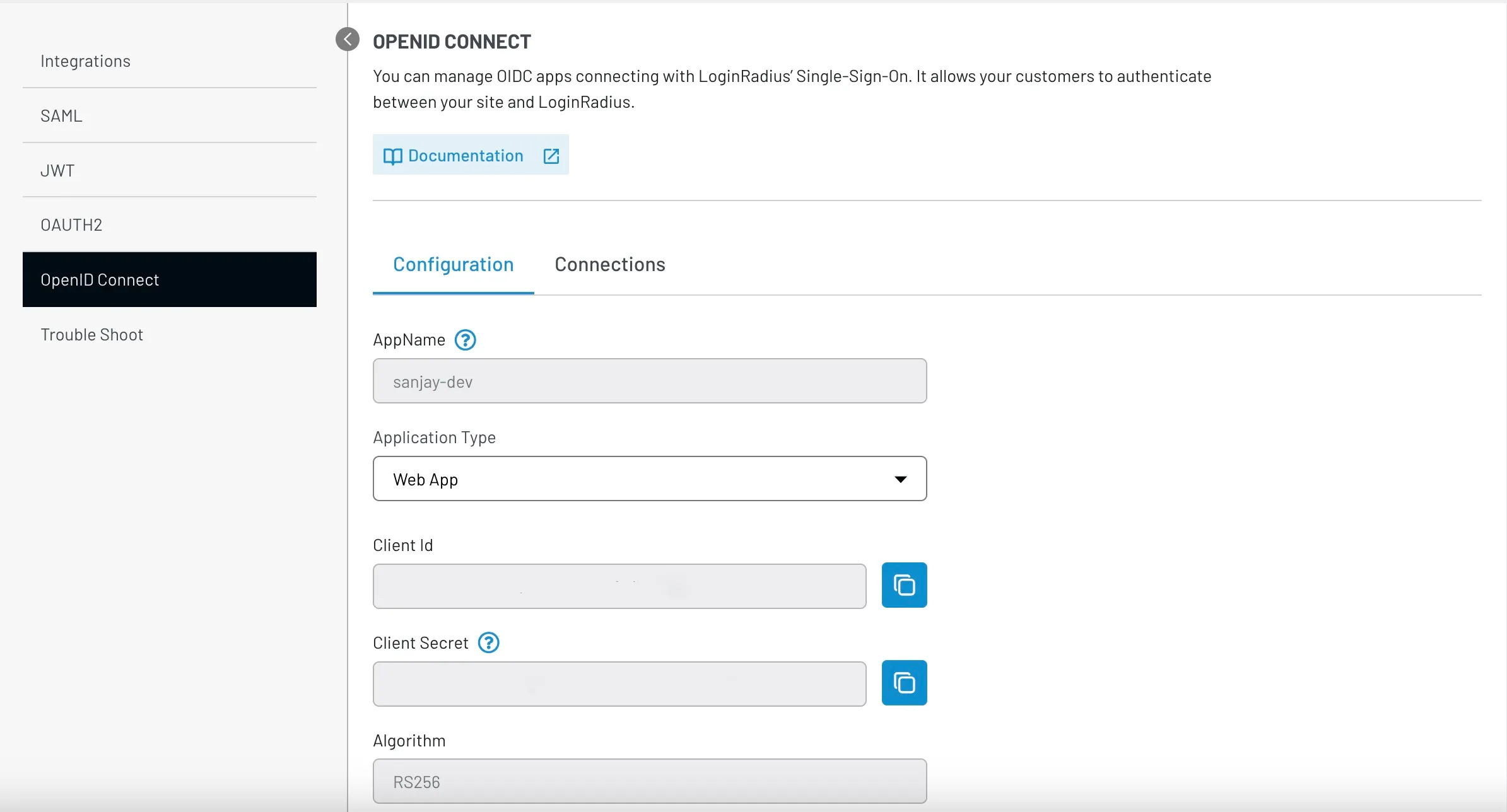Screen dimensions: 1507x812
Task: Open the Client Secret help tooltip
Action: coord(489,642)
